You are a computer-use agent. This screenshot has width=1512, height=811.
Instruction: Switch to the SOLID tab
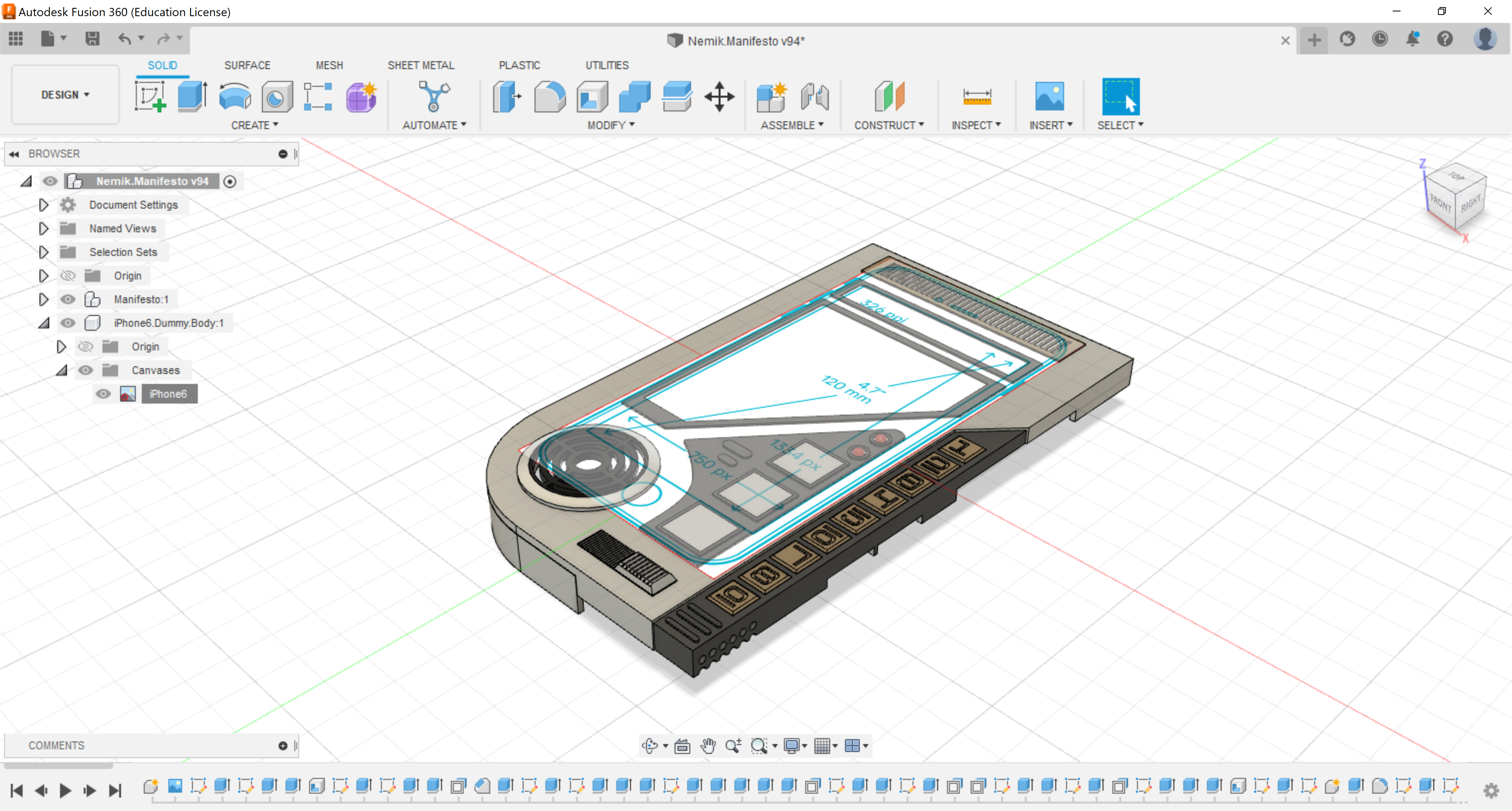(162, 65)
